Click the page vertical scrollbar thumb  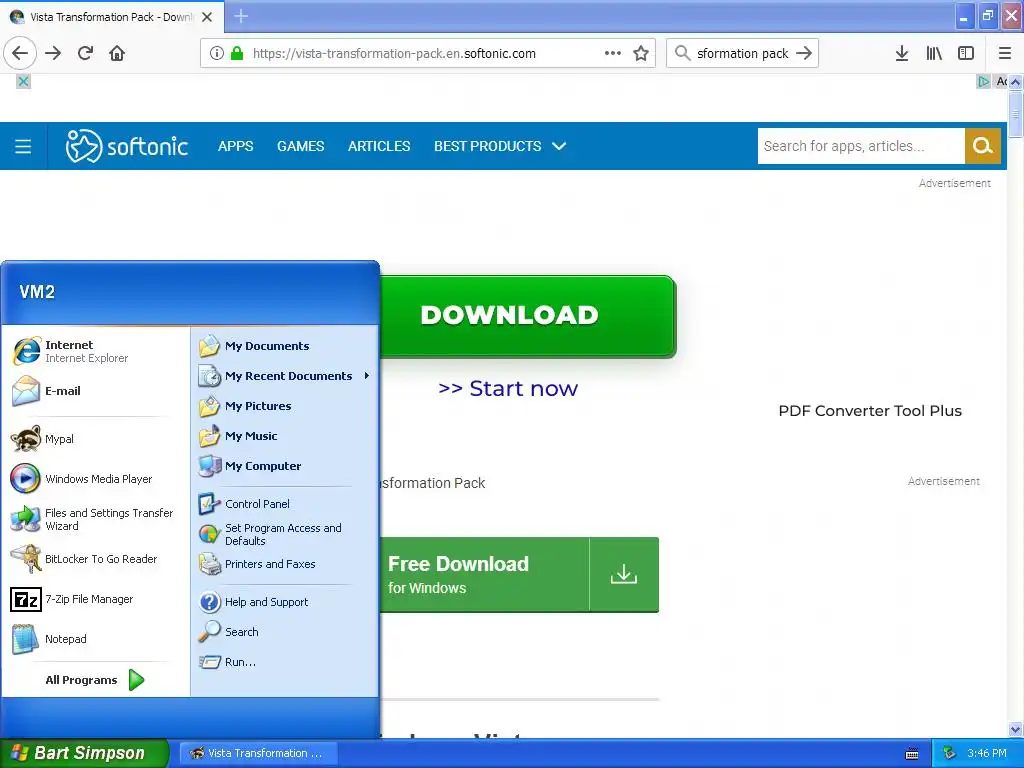[x=1015, y=116]
